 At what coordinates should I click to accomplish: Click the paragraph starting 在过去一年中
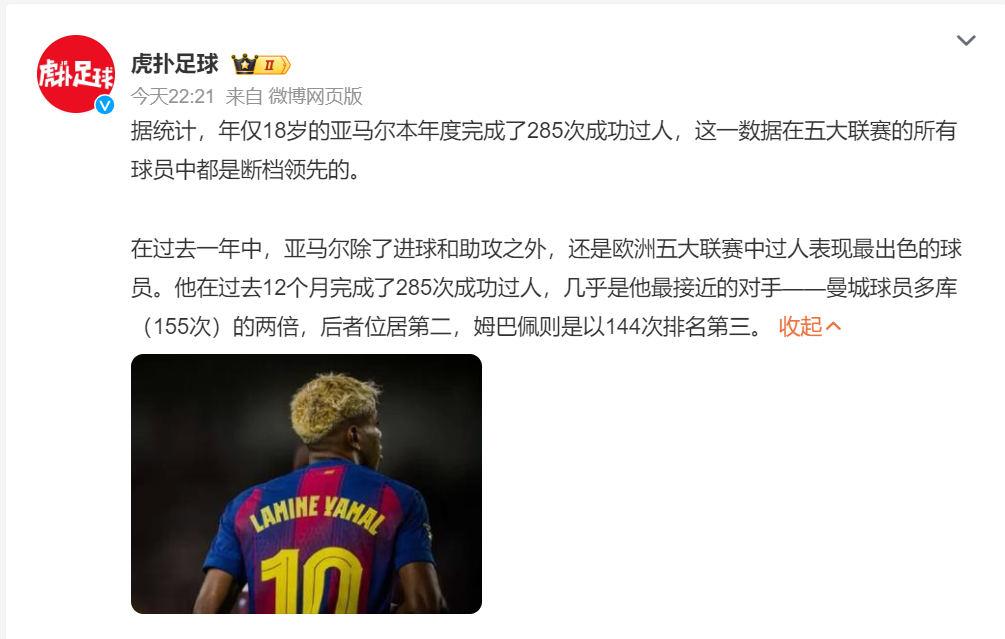[x=547, y=287]
